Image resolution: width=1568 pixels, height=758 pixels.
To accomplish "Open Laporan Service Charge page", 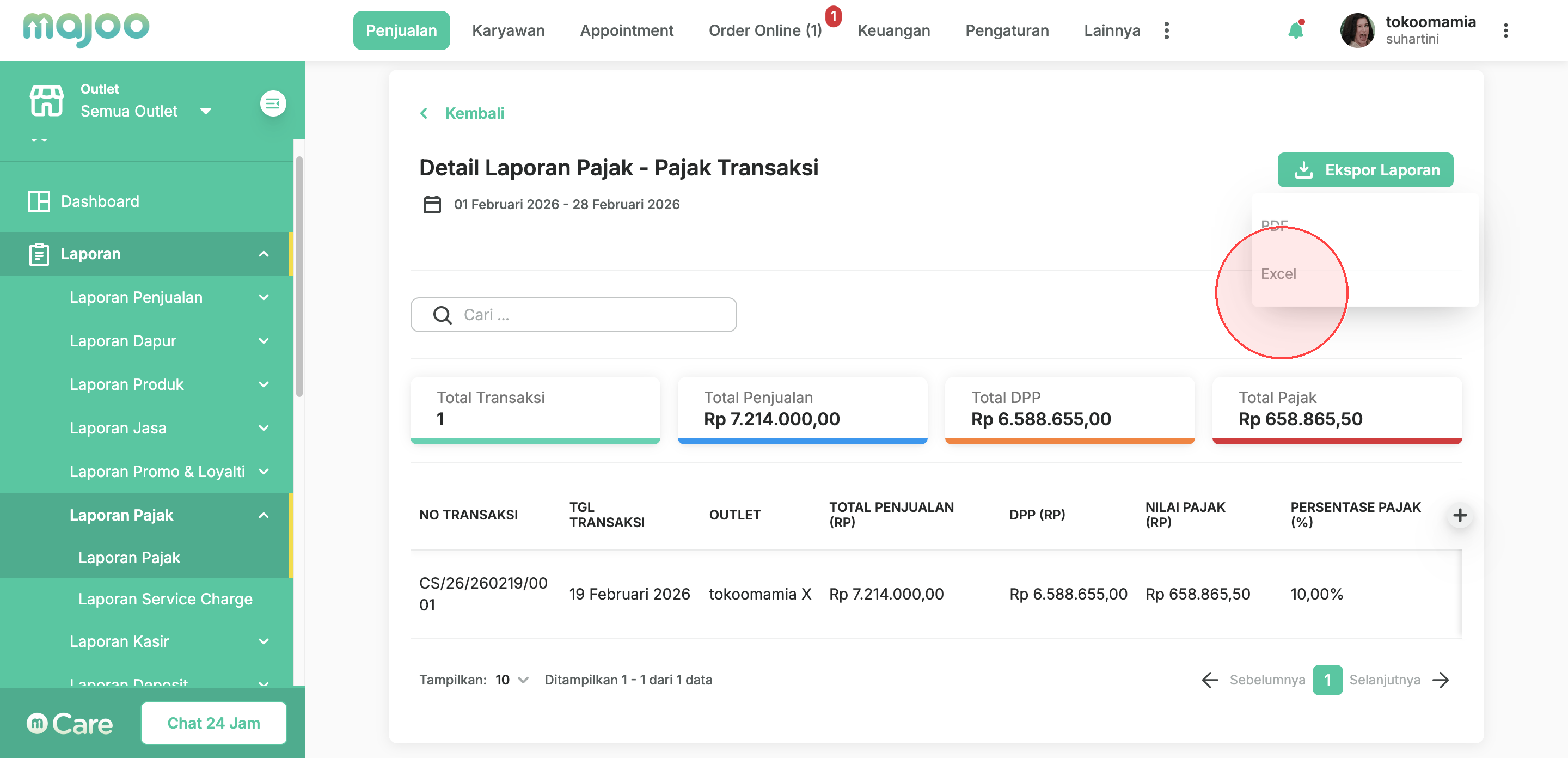I will point(165,599).
